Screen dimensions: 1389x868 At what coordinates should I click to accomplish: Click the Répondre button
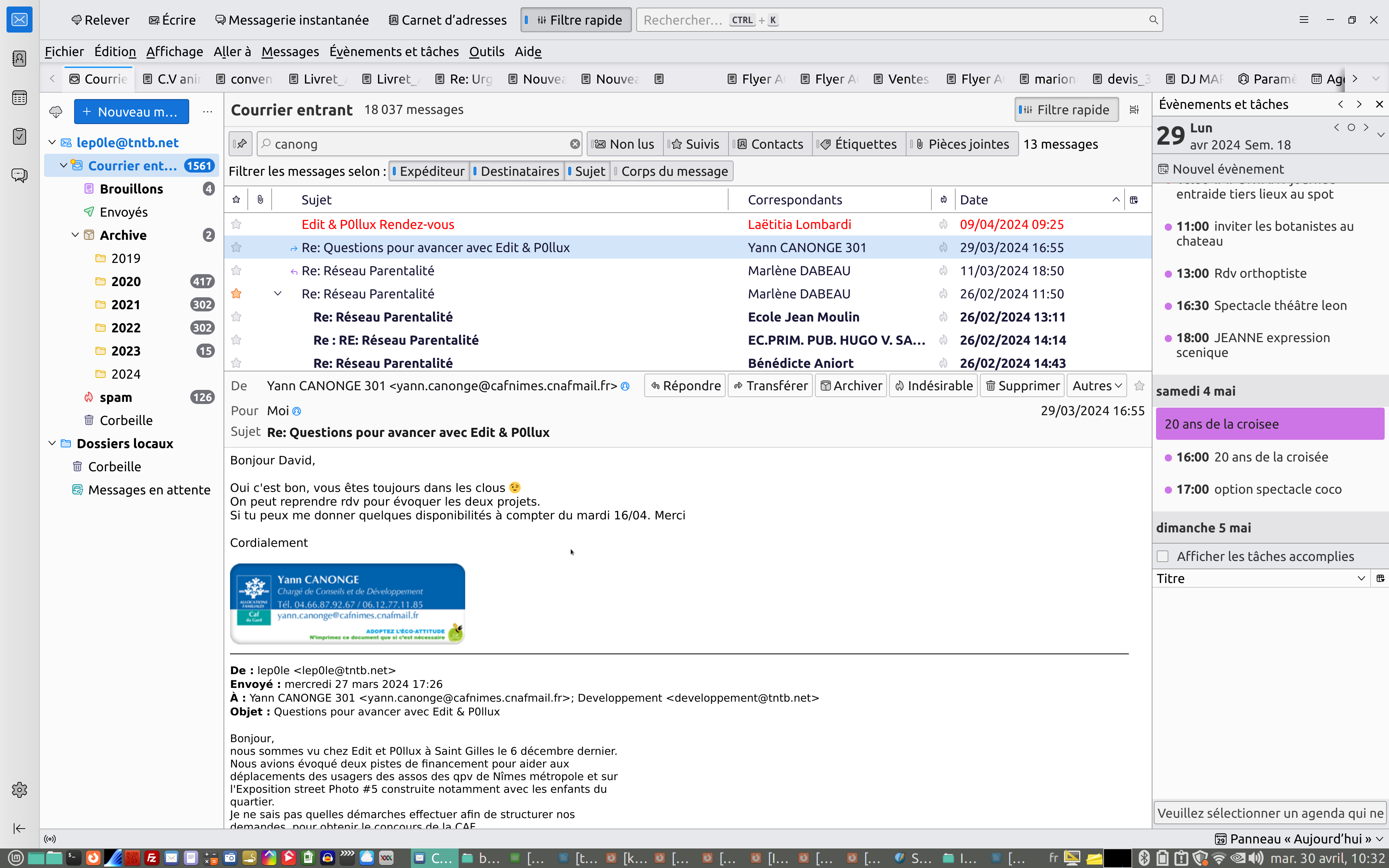pos(685,386)
